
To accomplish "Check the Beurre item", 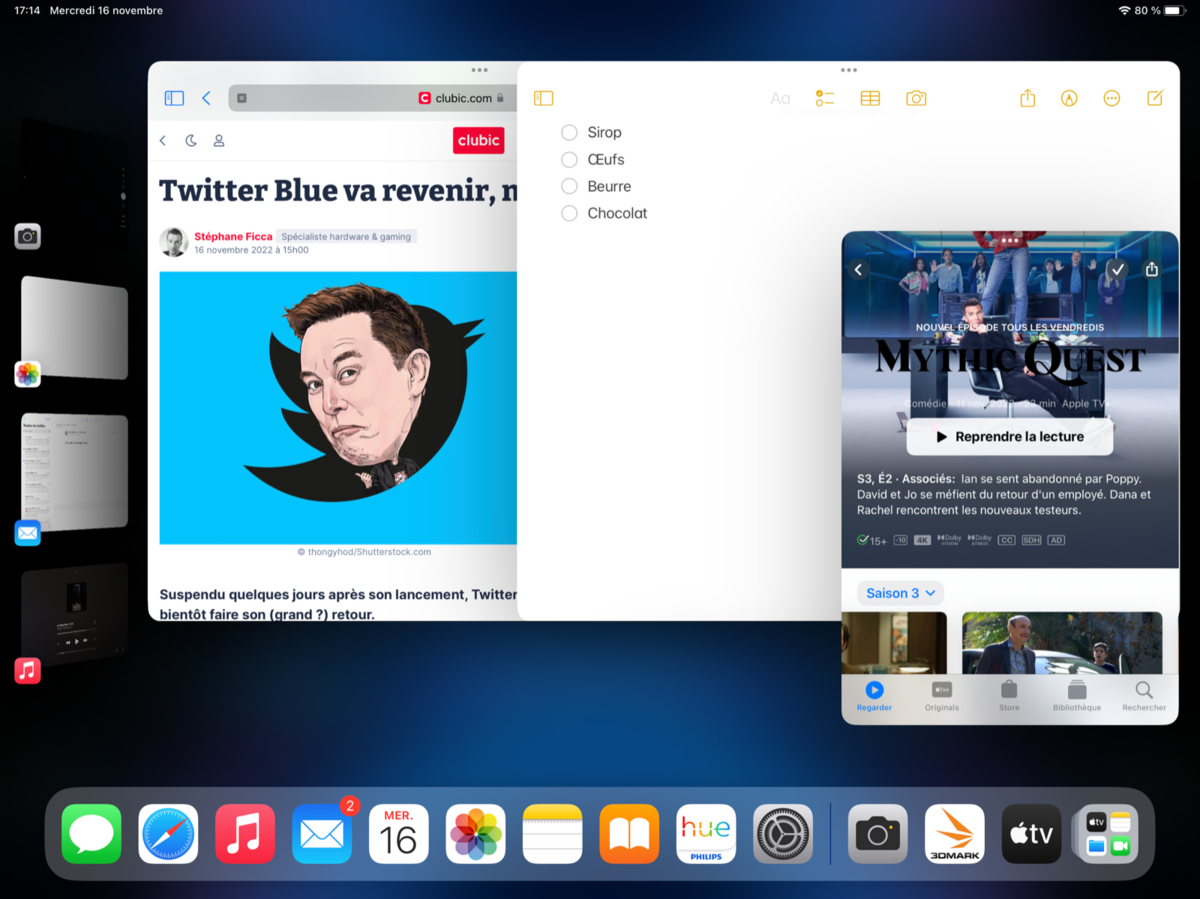I will (x=569, y=186).
